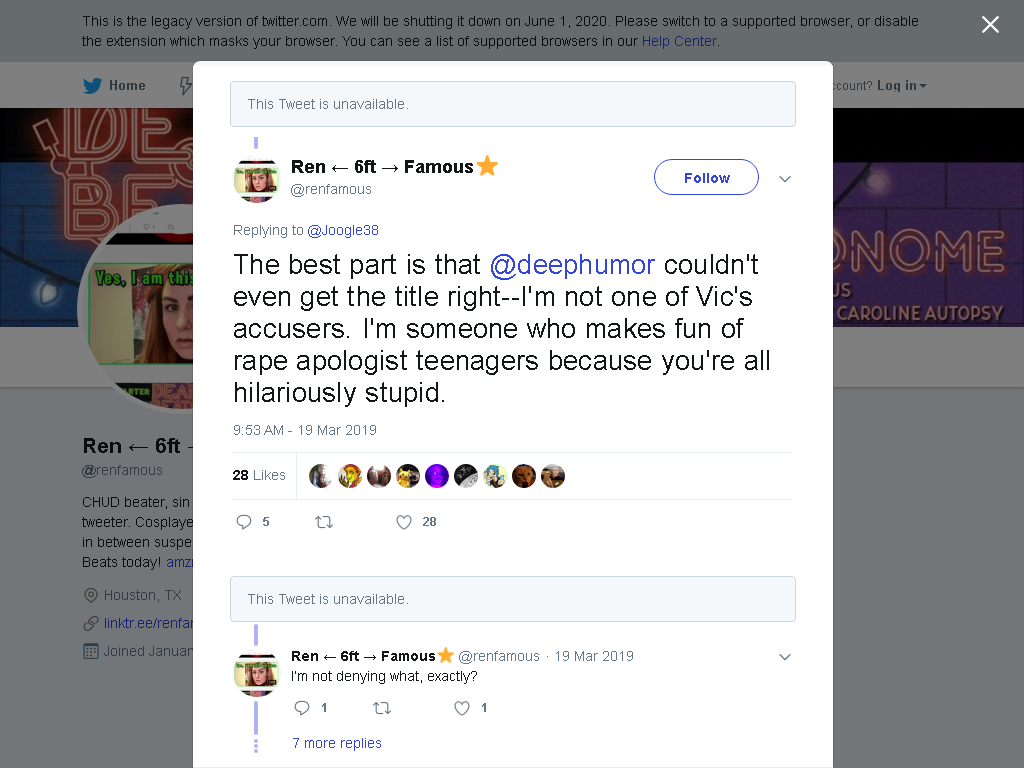Click the Twitter bird Home icon
Screen dimensions: 1024x768
(92, 86)
